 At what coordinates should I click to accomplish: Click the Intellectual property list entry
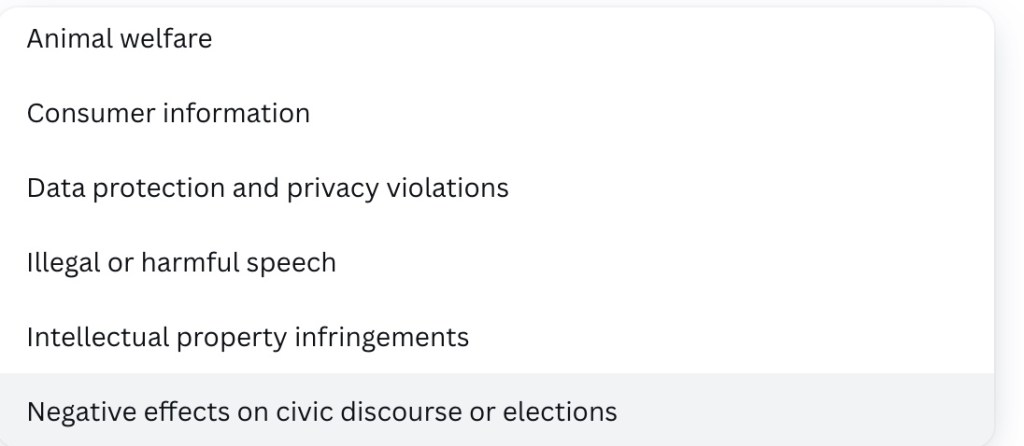[248, 337]
